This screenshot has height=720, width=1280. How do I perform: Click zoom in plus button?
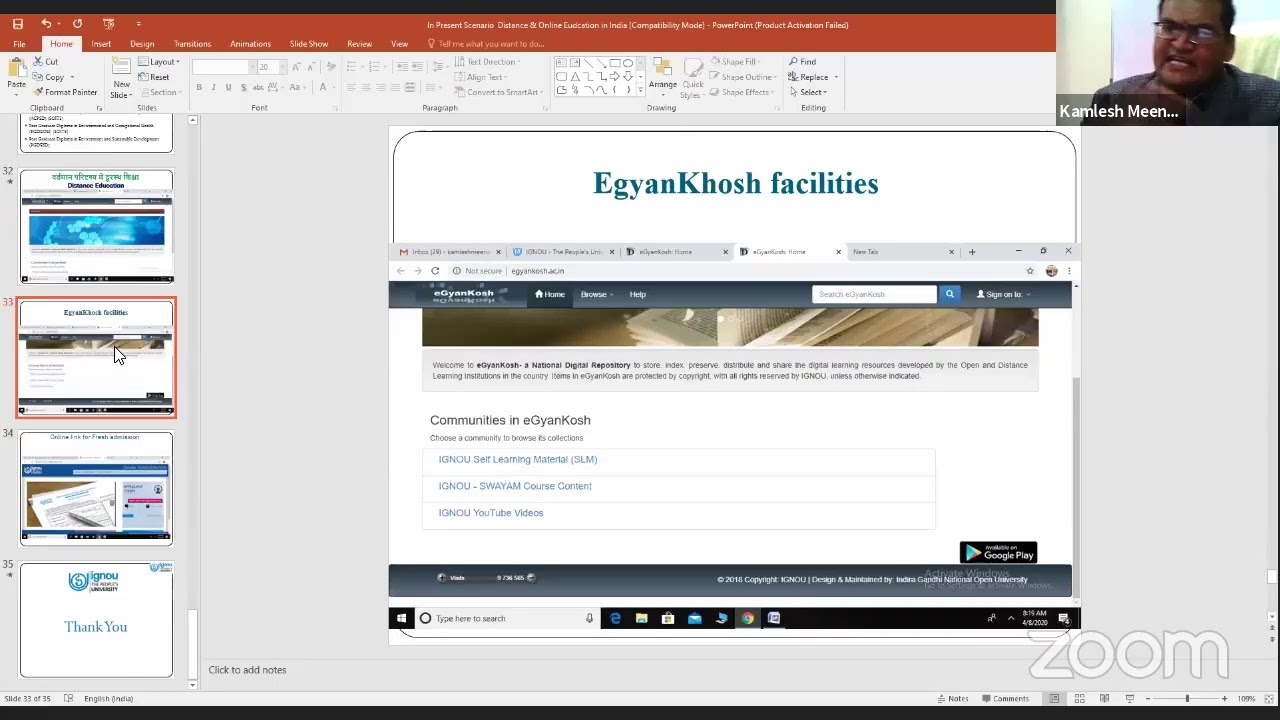[1226, 698]
